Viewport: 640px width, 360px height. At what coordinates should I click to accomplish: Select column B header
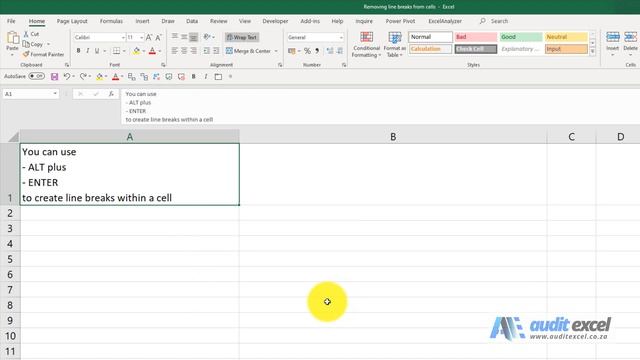click(393, 137)
